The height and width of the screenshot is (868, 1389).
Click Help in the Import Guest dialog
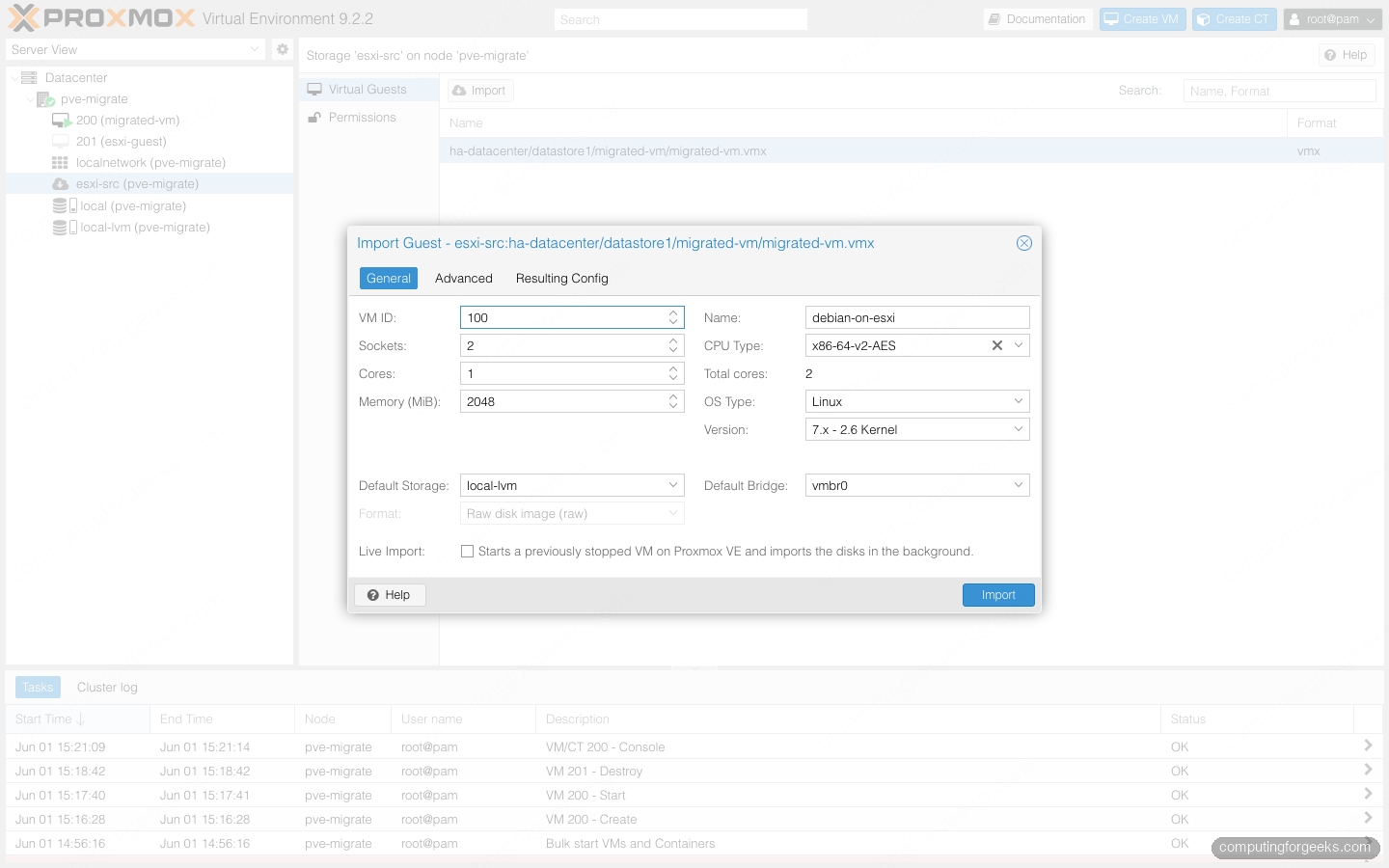pos(390,595)
